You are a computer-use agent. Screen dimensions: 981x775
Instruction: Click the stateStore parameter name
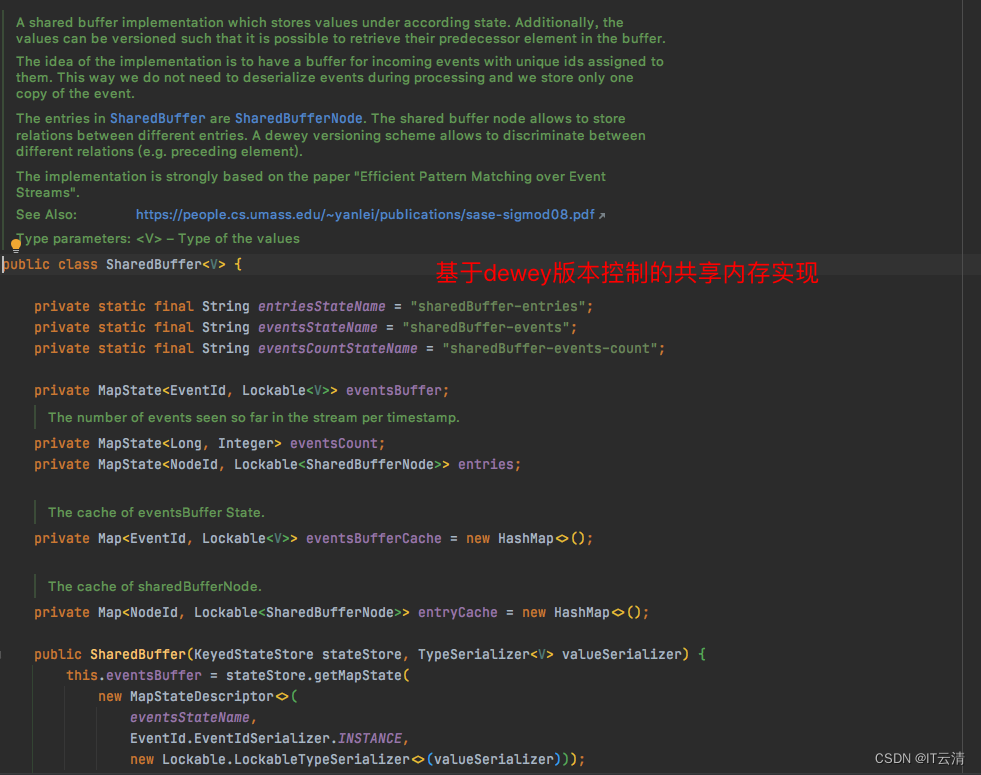point(362,654)
